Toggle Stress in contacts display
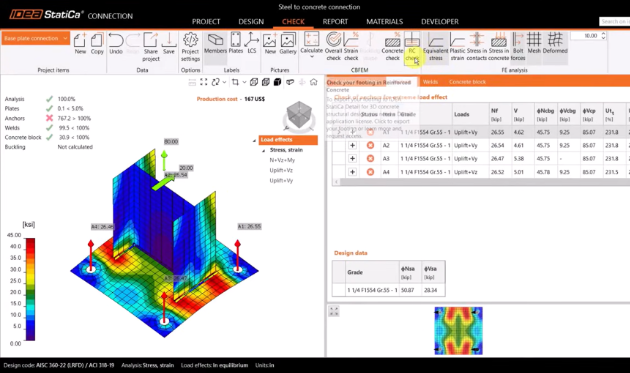 pyautogui.click(x=477, y=47)
